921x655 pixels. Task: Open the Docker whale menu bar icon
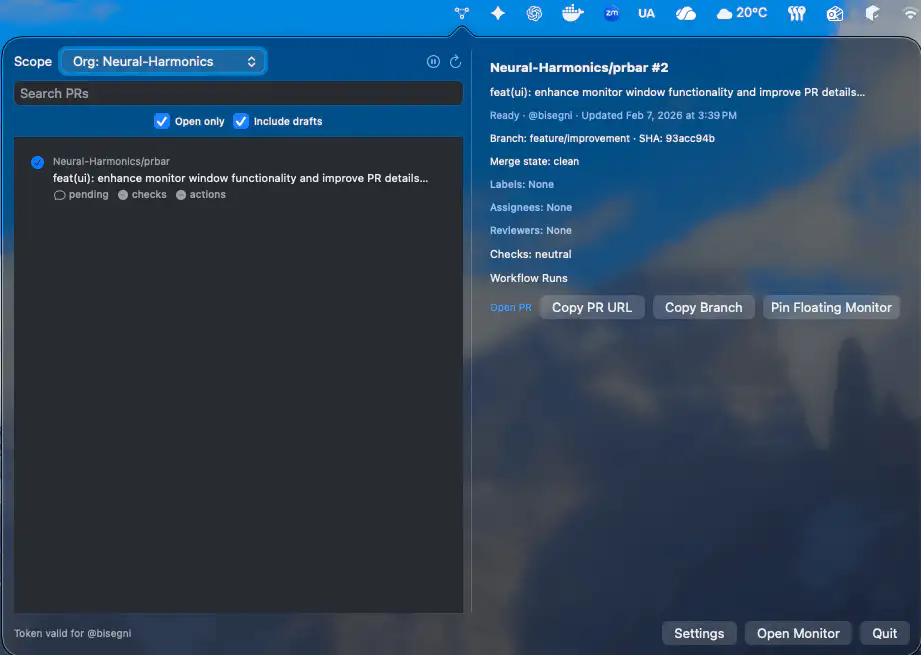tap(573, 13)
